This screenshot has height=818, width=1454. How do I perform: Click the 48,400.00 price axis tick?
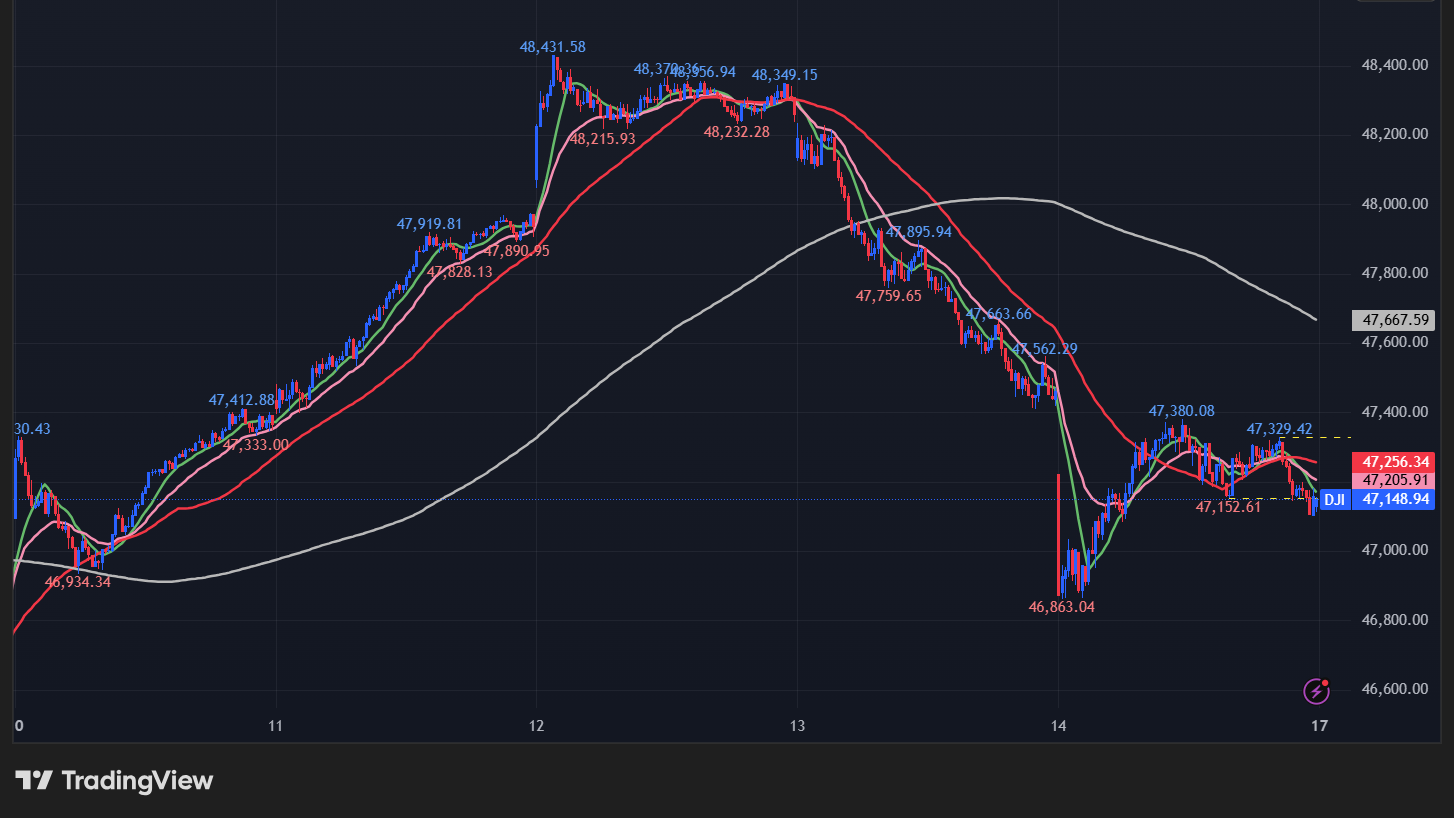click(1393, 65)
